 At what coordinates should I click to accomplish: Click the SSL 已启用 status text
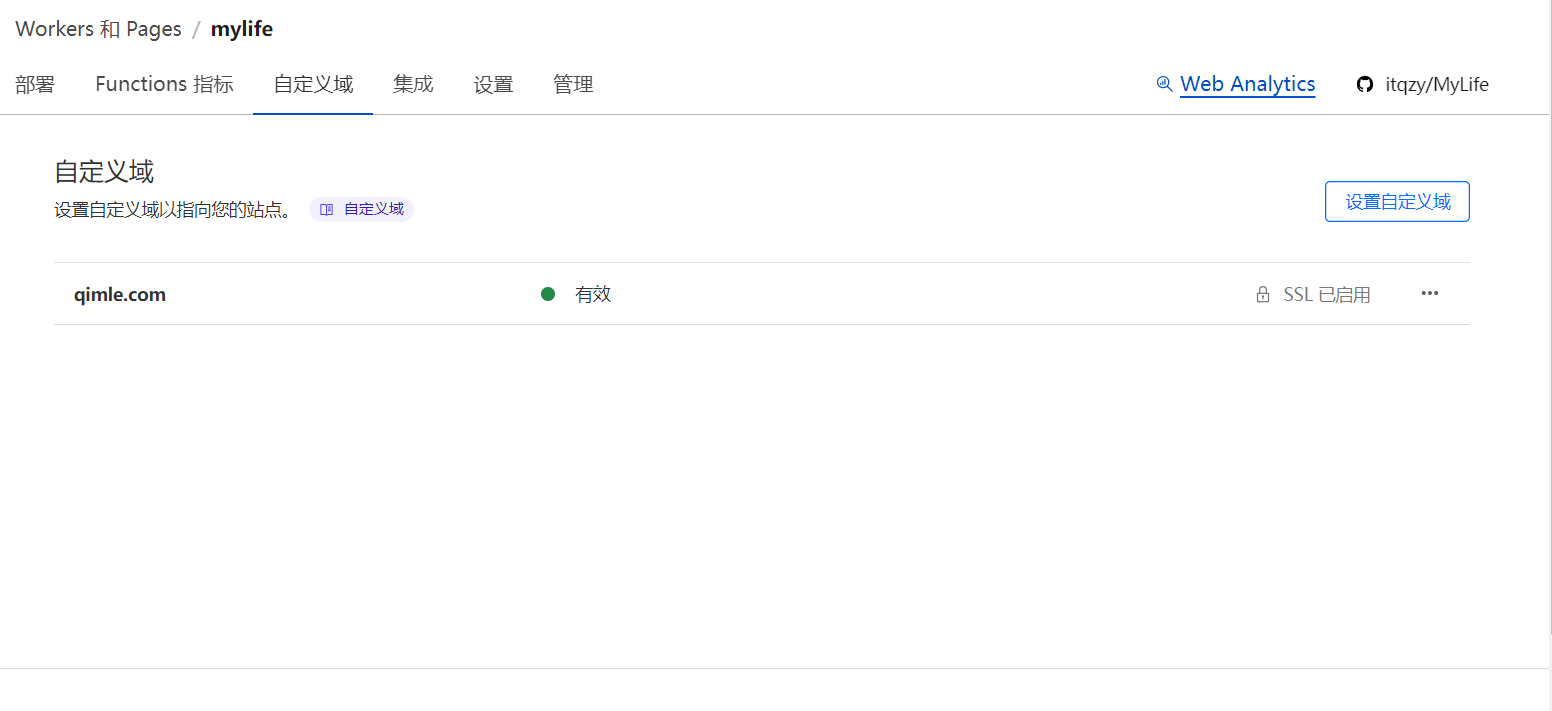[x=1327, y=295]
